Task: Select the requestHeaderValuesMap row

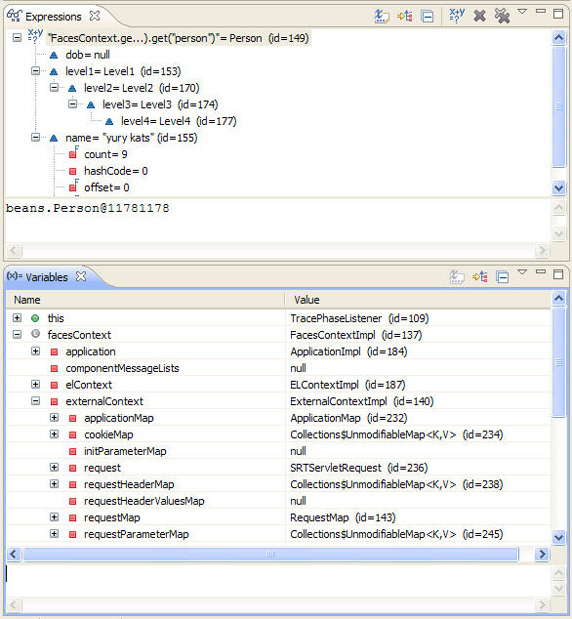Action: point(278,501)
